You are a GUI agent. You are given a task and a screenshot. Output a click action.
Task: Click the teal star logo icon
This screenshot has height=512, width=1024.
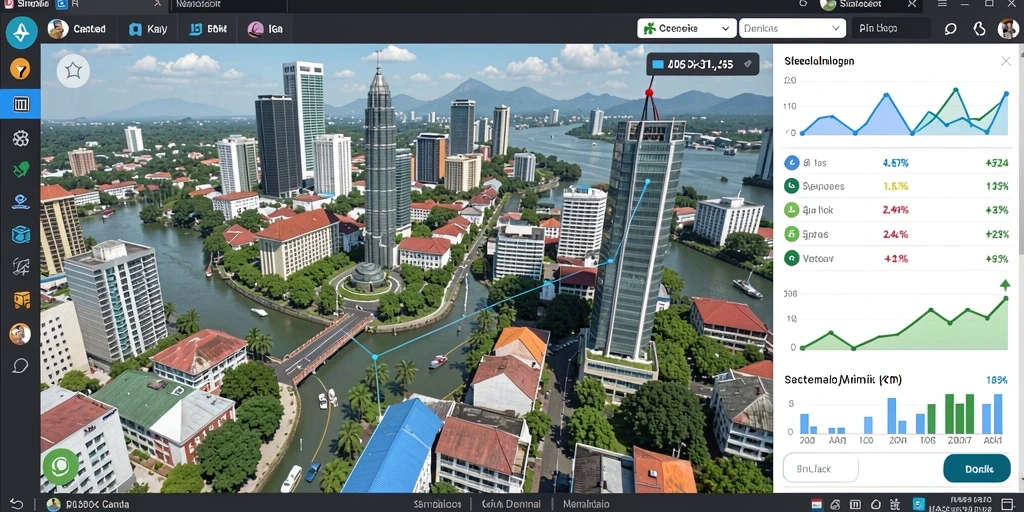tap(21, 33)
